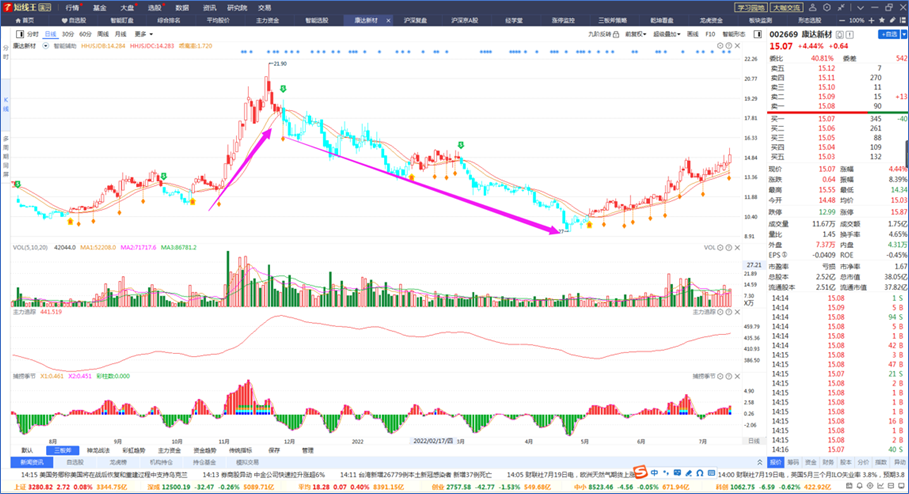Click the 画线 drawing tool button

pos(693,34)
